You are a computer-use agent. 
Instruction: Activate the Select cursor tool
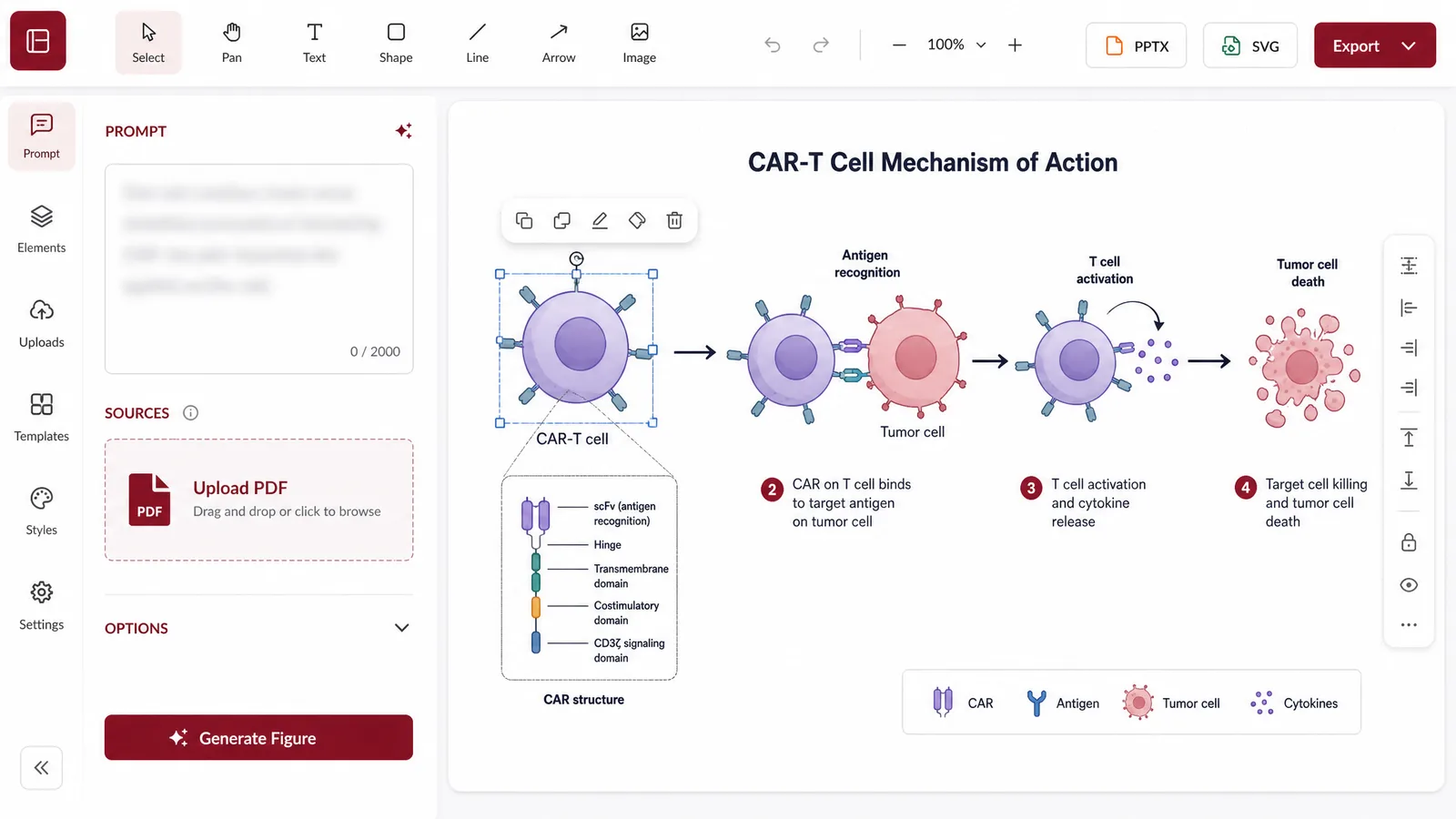pyautogui.click(x=148, y=43)
